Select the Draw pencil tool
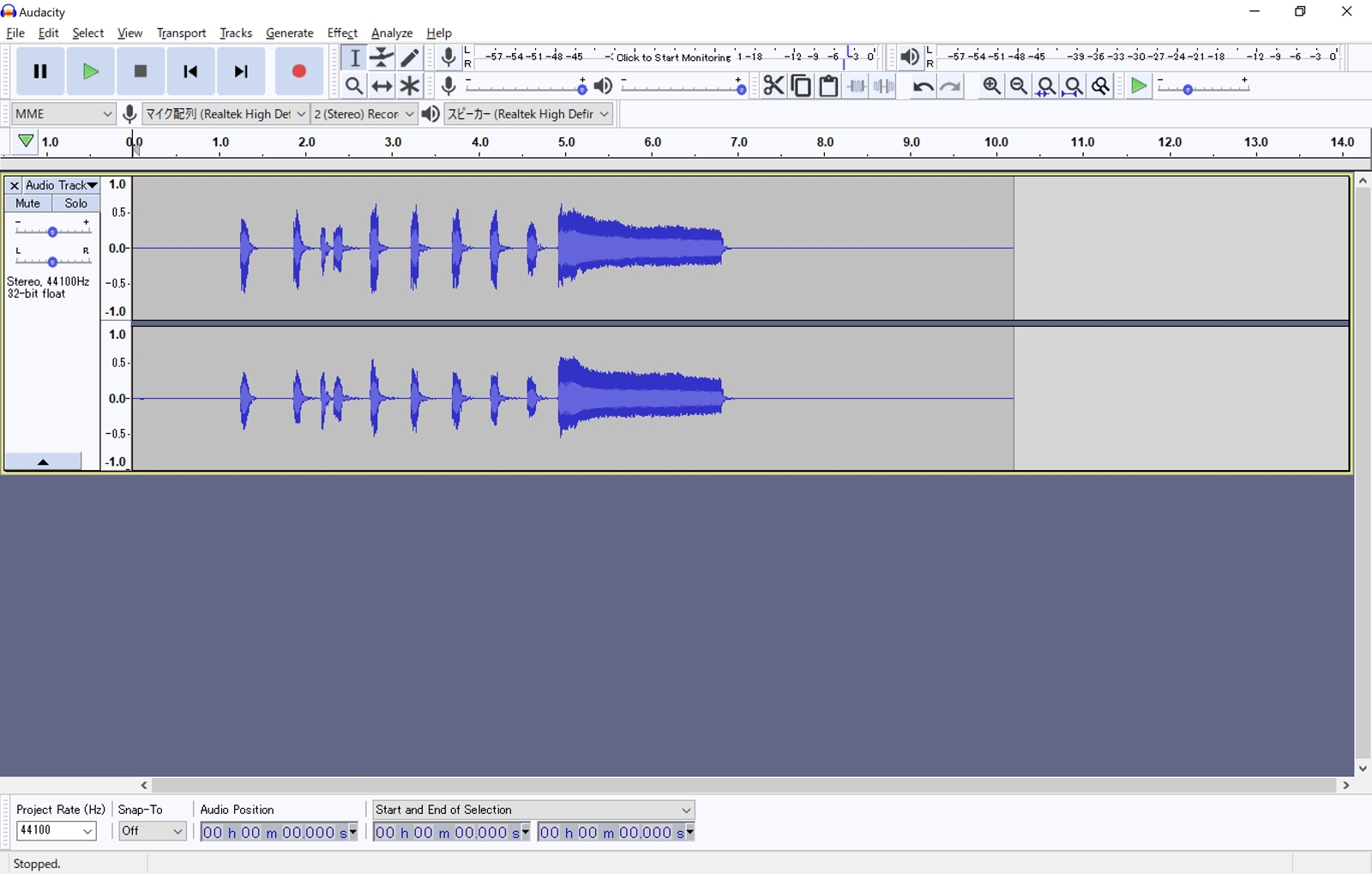The width and height of the screenshot is (1372, 874). 410,57
